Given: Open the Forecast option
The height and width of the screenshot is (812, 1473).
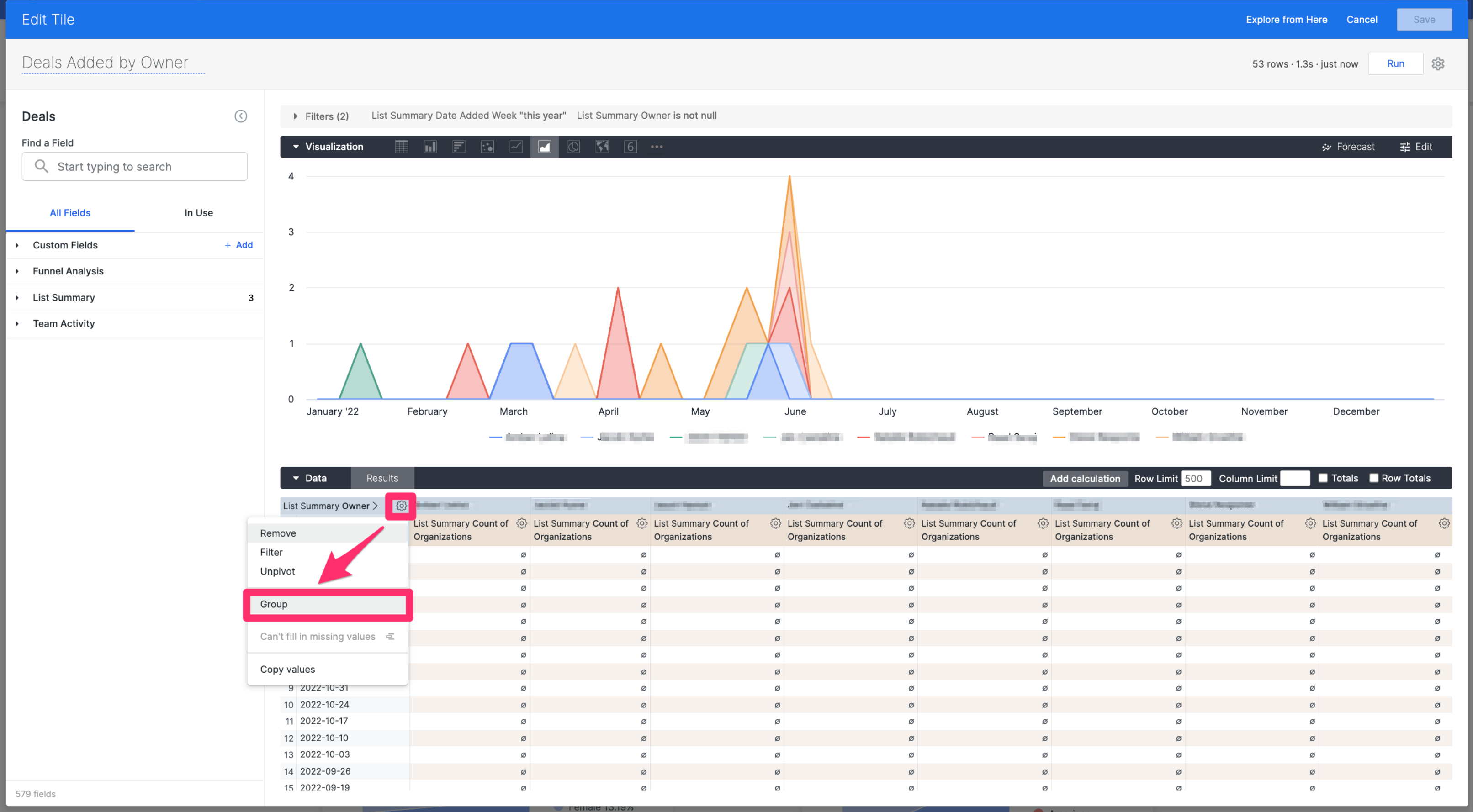Looking at the screenshot, I should pyautogui.click(x=1348, y=147).
